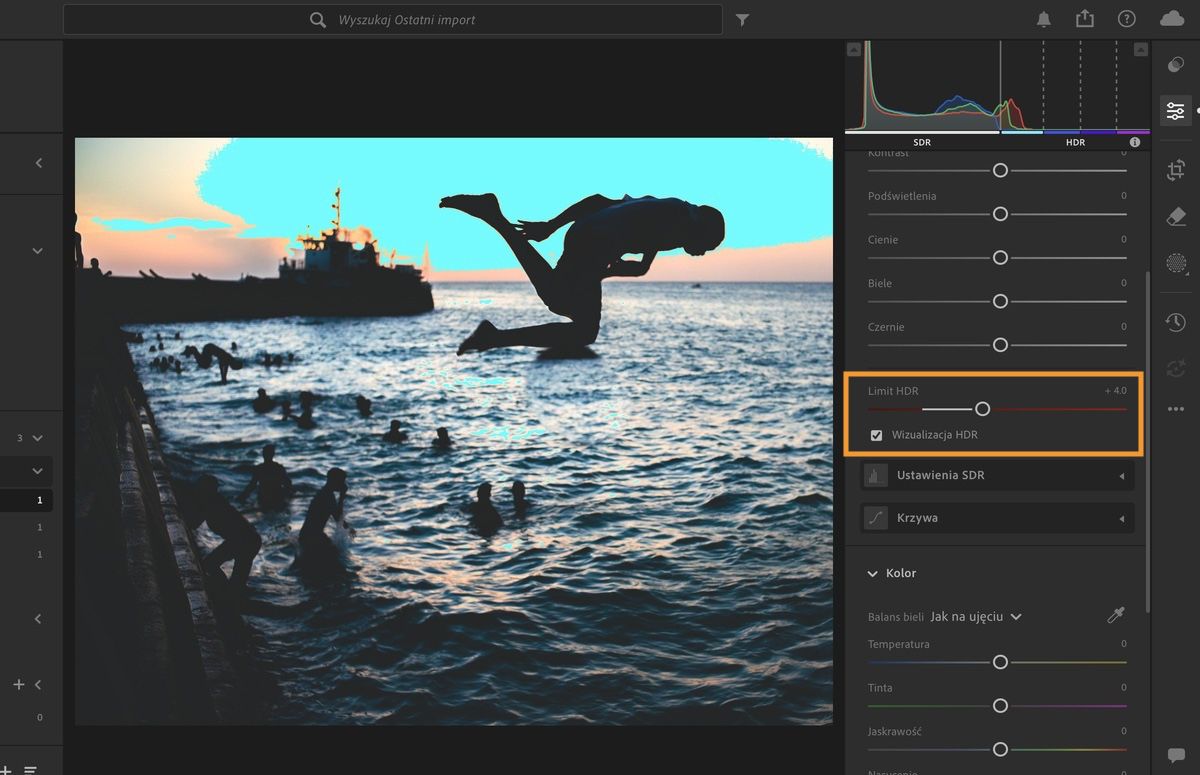Open the filter funnel next to search
The width and height of the screenshot is (1200, 775).
(742, 20)
